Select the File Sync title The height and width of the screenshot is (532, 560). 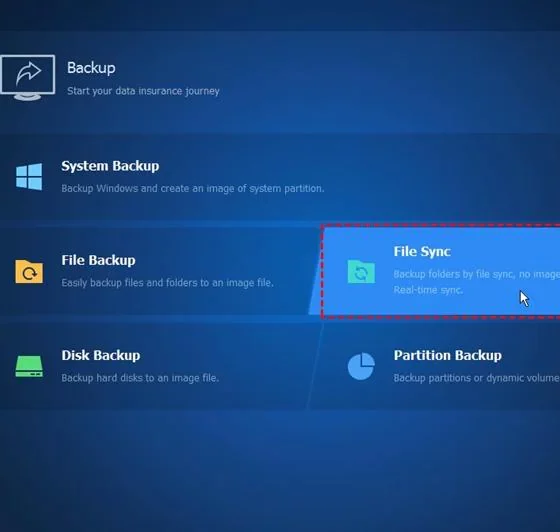pyautogui.click(x=422, y=252)
